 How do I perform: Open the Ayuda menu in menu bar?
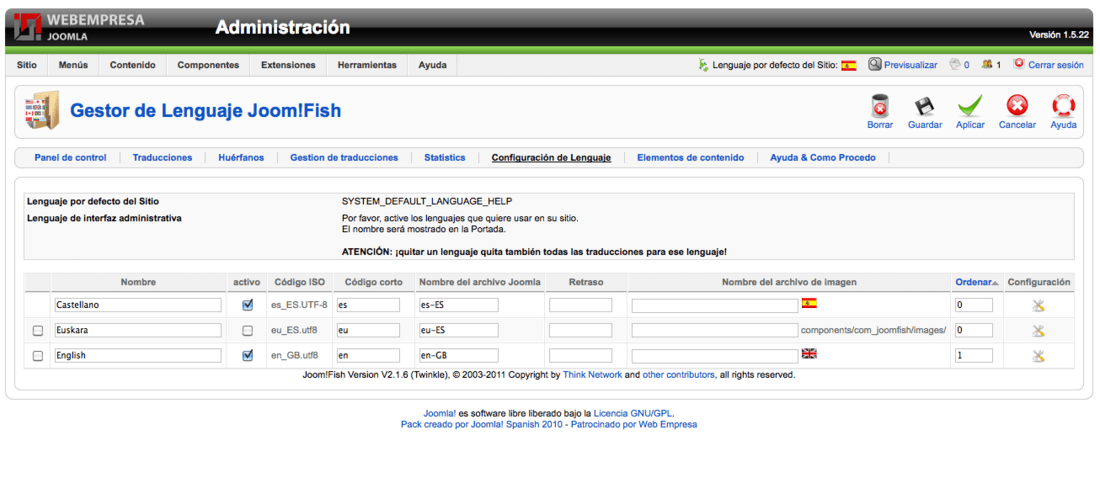click(432, 65)
